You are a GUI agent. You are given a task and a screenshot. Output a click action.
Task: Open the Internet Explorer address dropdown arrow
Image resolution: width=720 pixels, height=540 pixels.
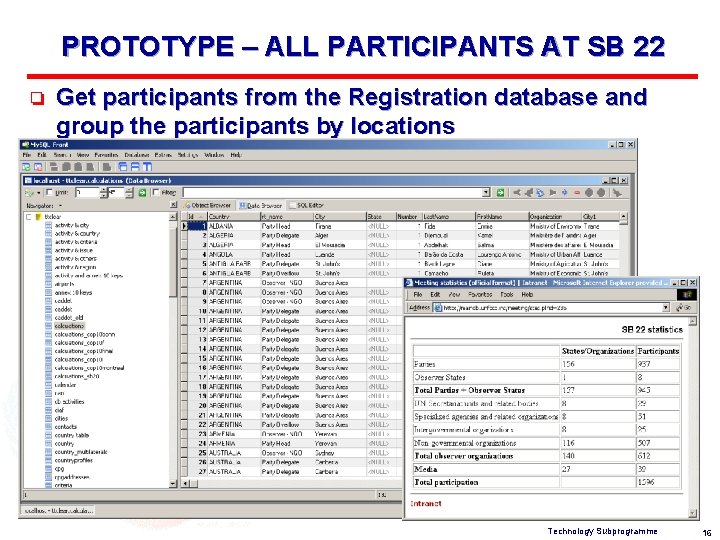(x=665, y=308)
